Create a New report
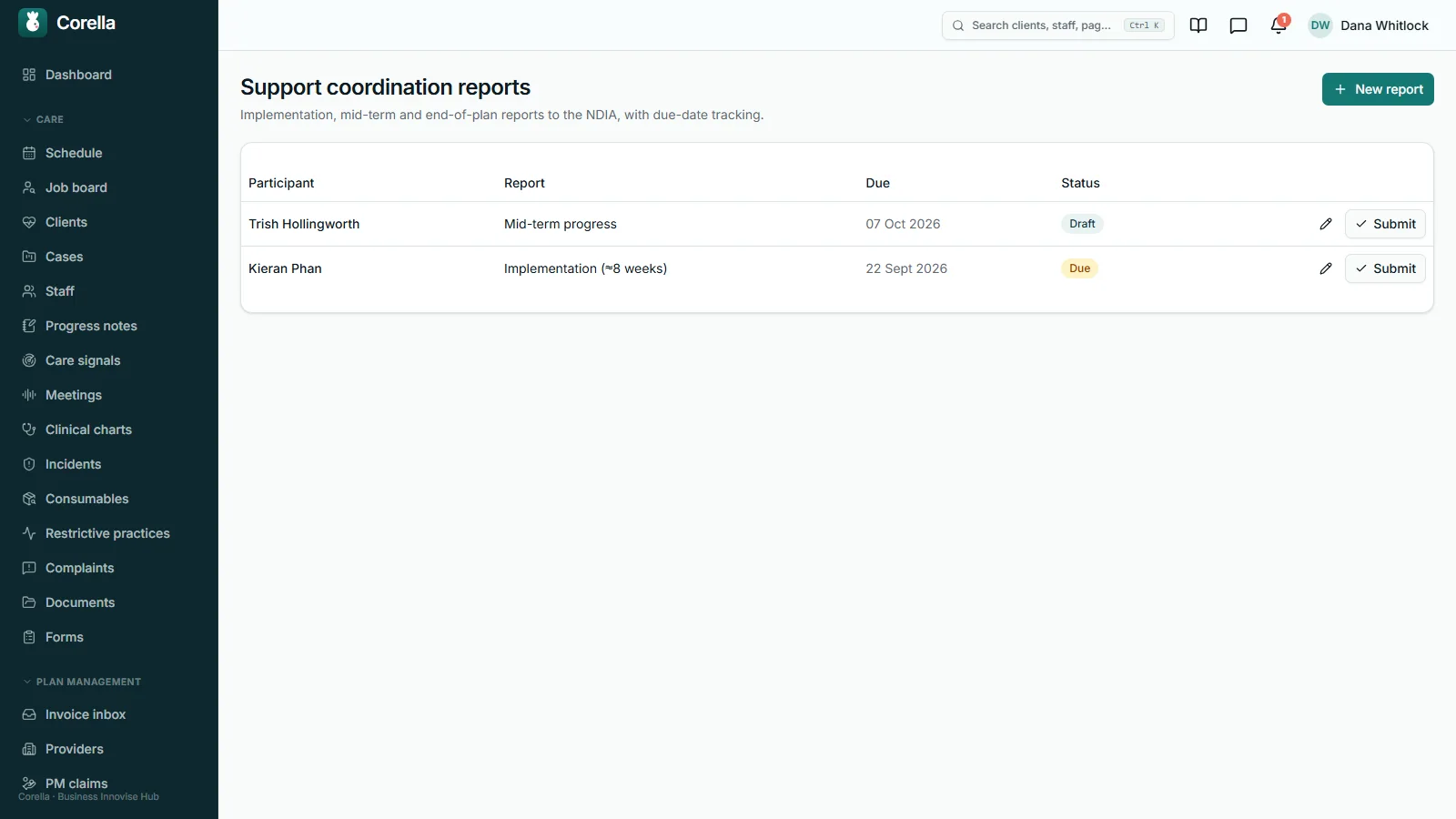 (x=1378, y=89)
